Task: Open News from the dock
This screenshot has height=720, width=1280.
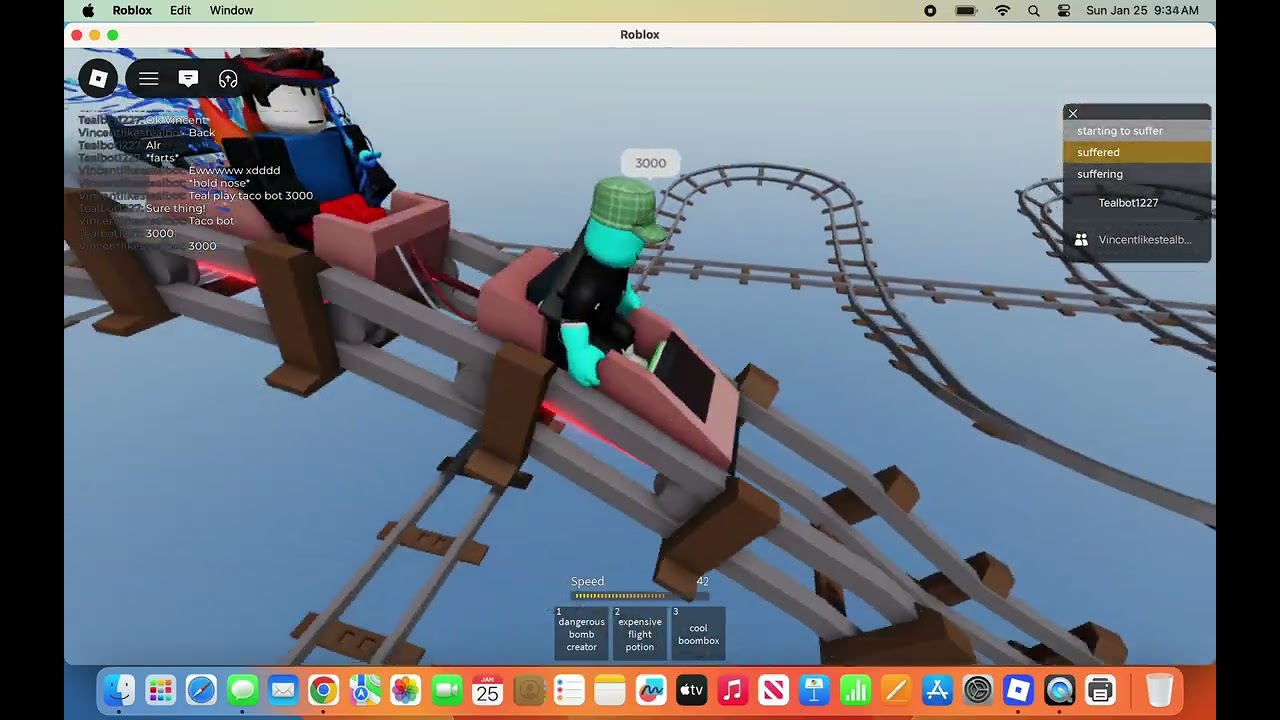Action: pyautogui.click(x=773, y=690)
